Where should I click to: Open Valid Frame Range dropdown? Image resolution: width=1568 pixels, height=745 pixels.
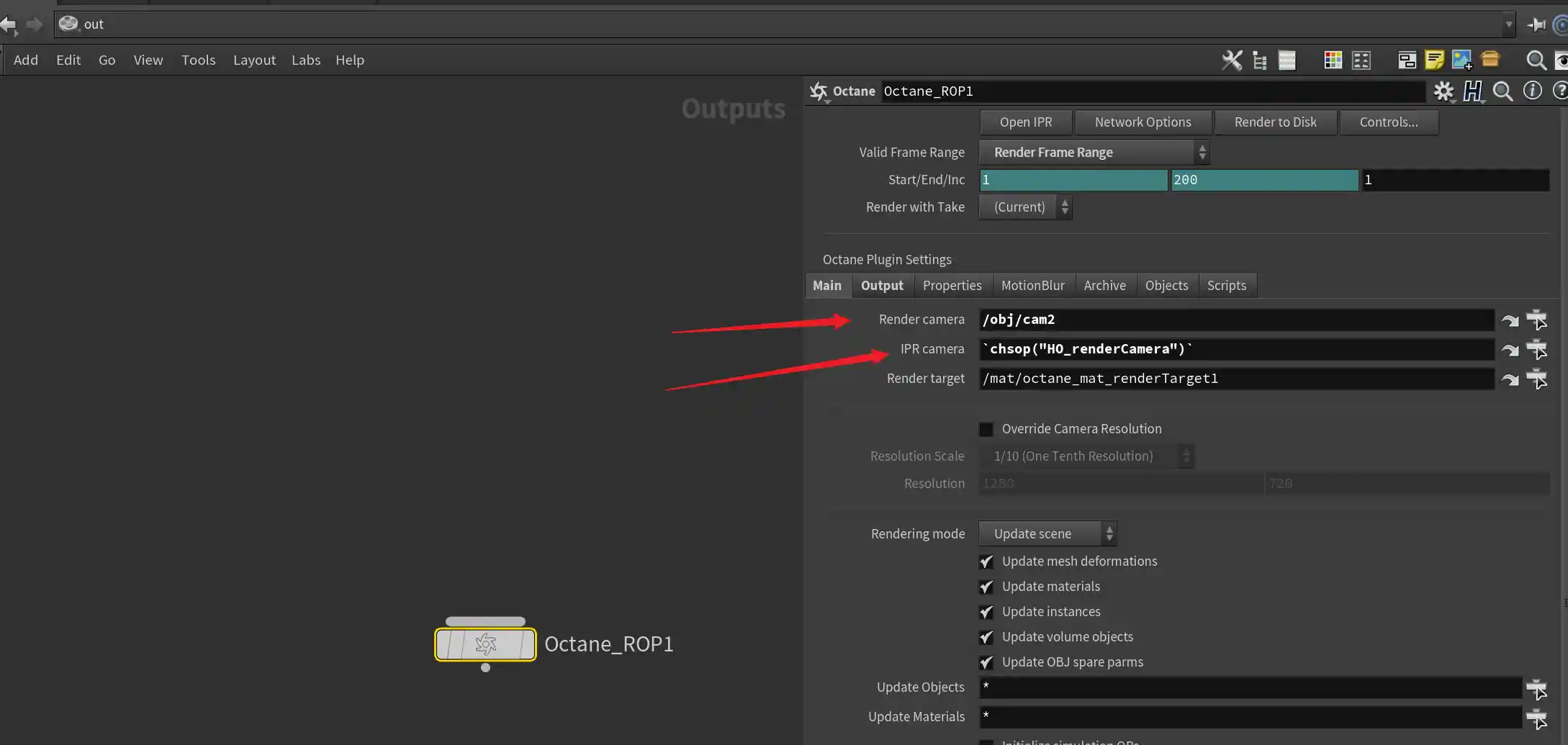coord(1094,153)
